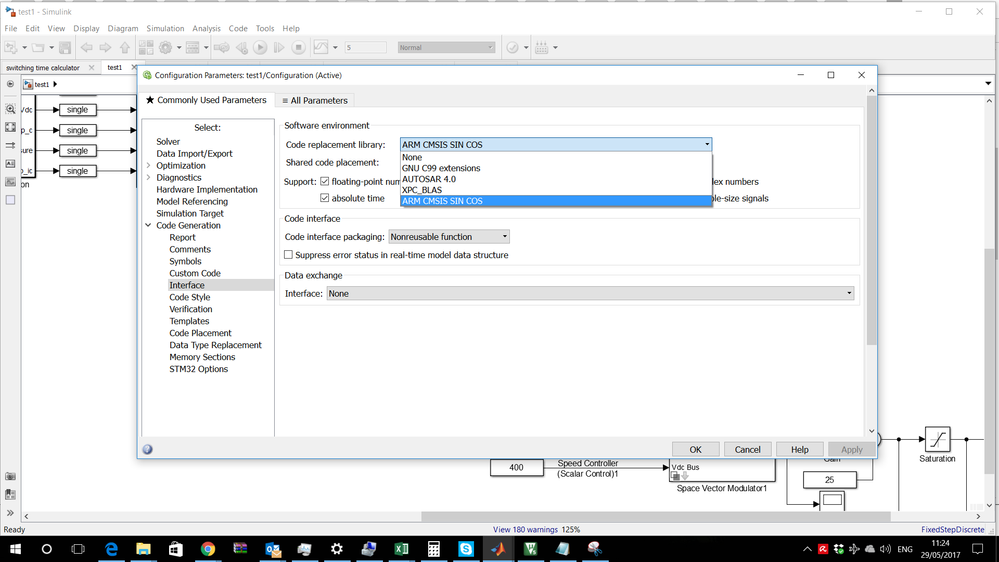Click FixedStepDiscrete solver link
The height and width of the screenshot is (562, 999).
[x=952, y=530]
